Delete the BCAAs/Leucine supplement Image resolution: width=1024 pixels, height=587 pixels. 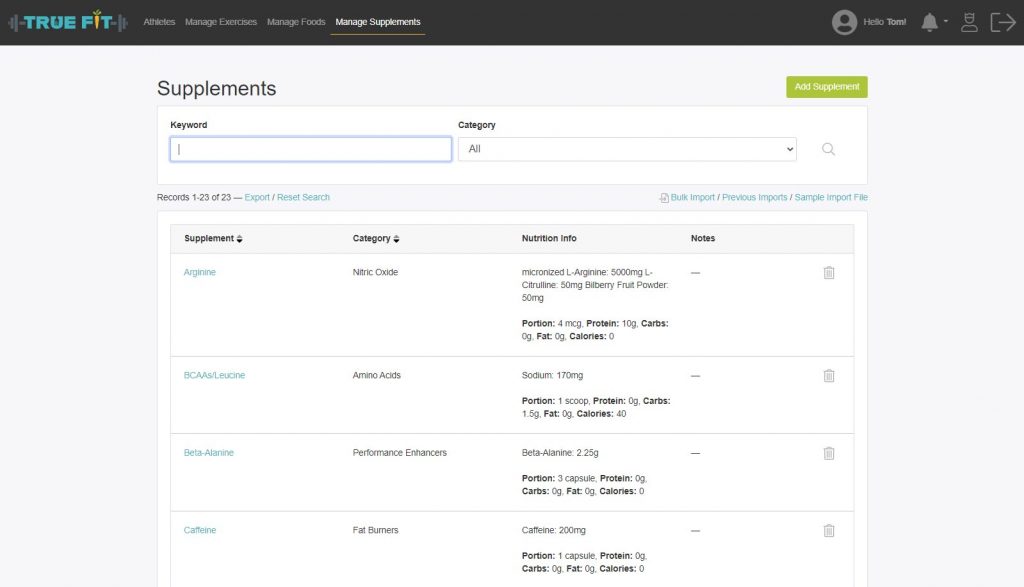point(829,375)
